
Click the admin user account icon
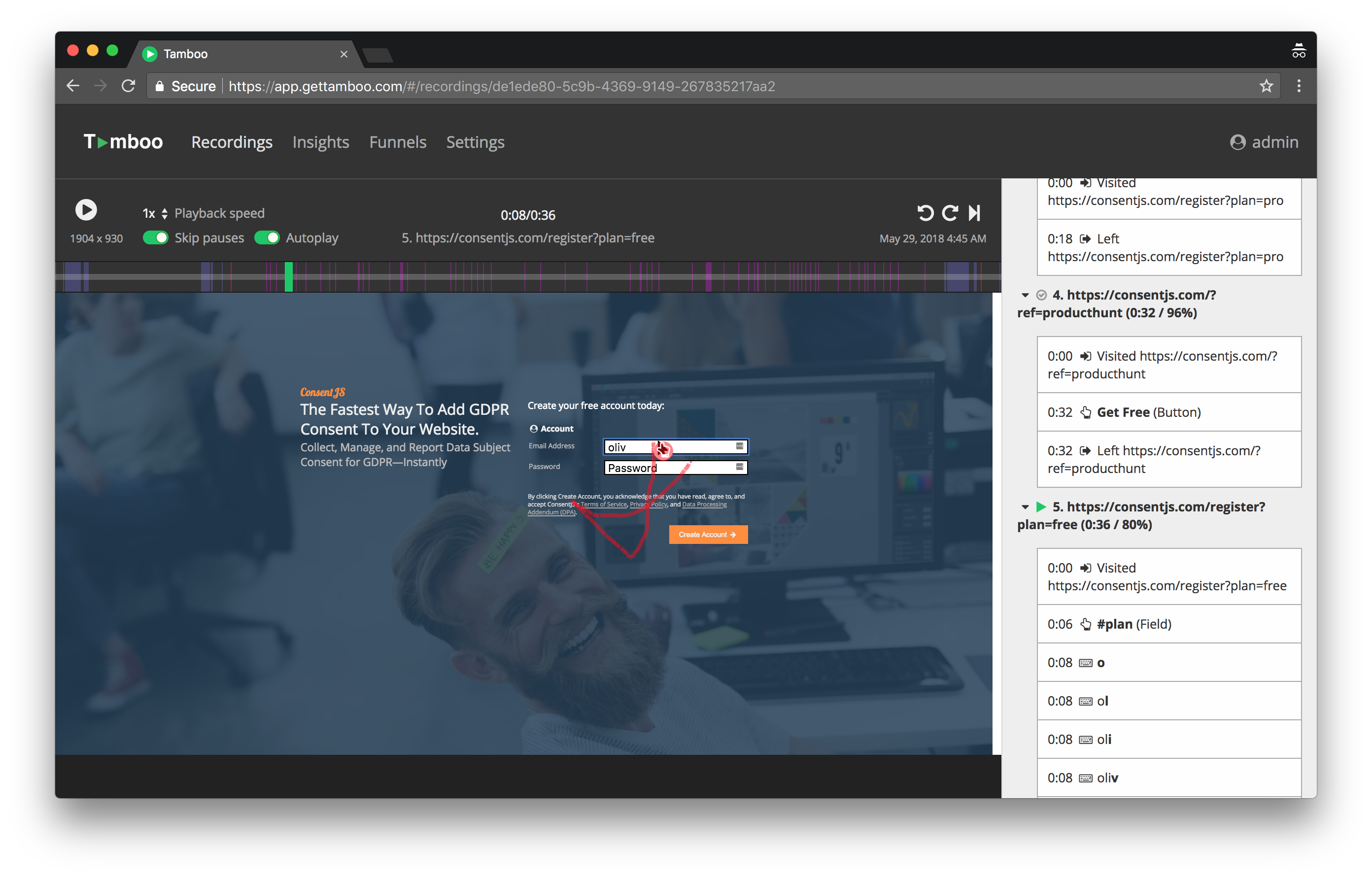tap(1237, 142)
